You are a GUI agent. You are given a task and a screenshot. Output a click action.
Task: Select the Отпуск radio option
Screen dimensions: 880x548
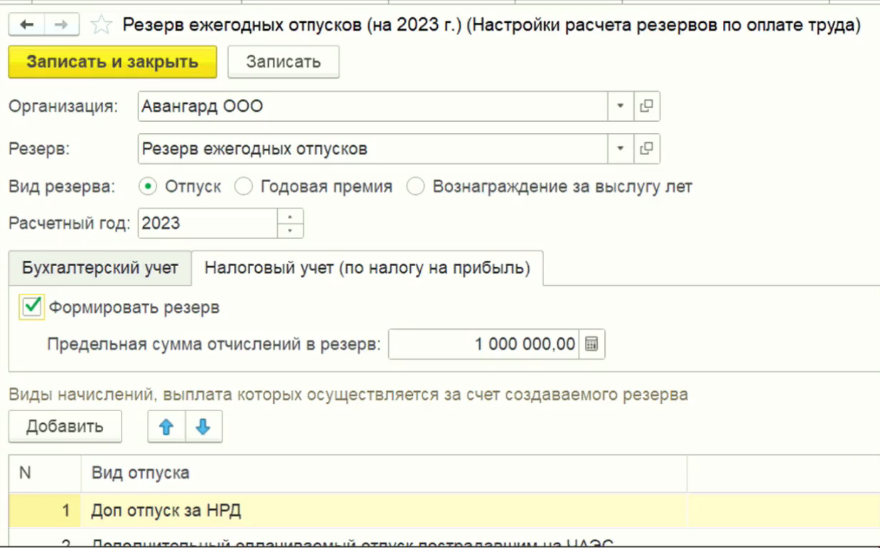point(148,186)
